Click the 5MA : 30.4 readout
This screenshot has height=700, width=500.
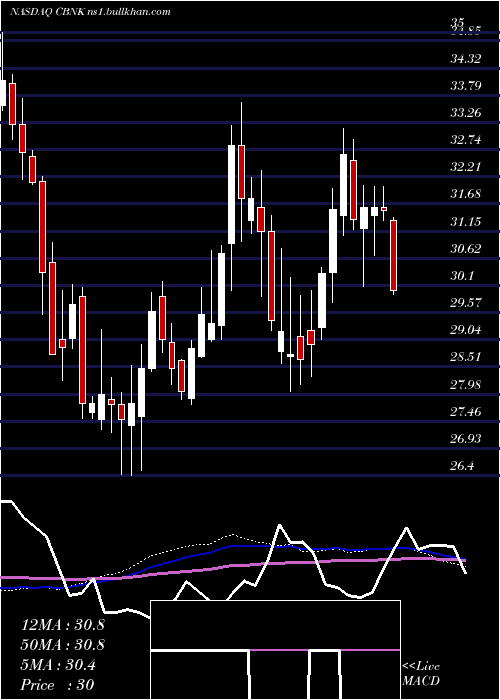coord(58,665)
